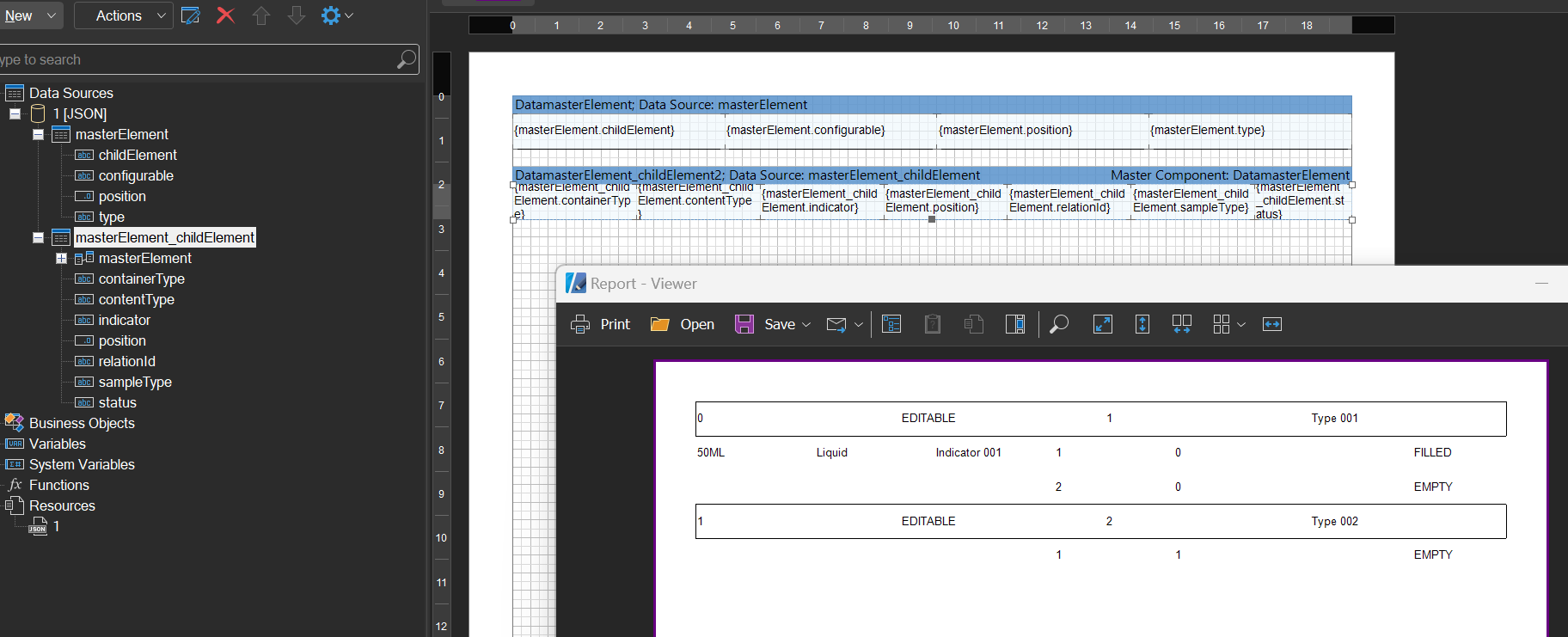1568x637 pixels.
Task: Click the Full Screen arrows icon
Action: (1102, 324)
